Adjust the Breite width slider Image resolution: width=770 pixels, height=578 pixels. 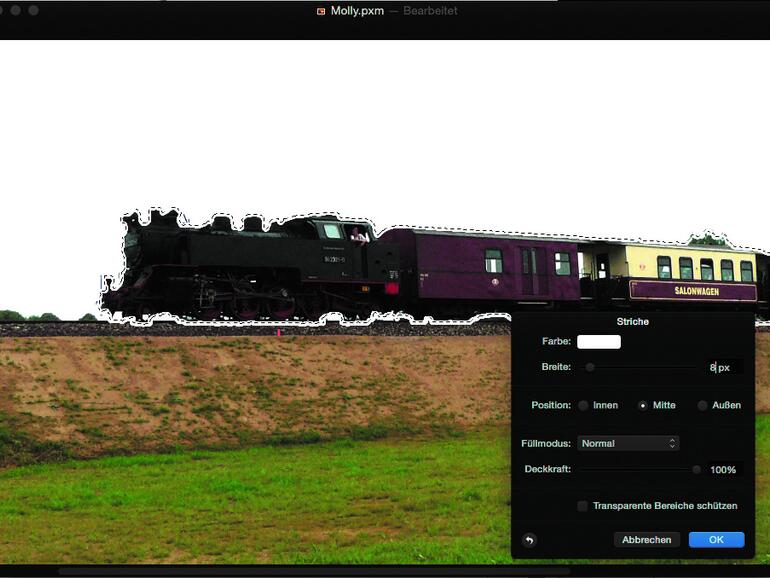tap(590, 367)
